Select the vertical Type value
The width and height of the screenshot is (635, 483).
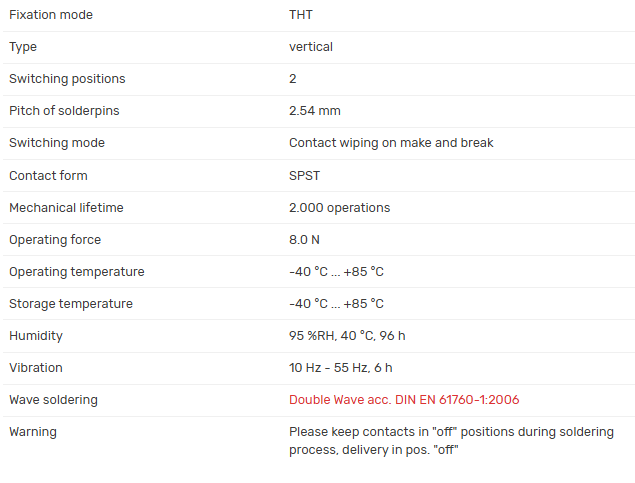[x=311, y=47]
